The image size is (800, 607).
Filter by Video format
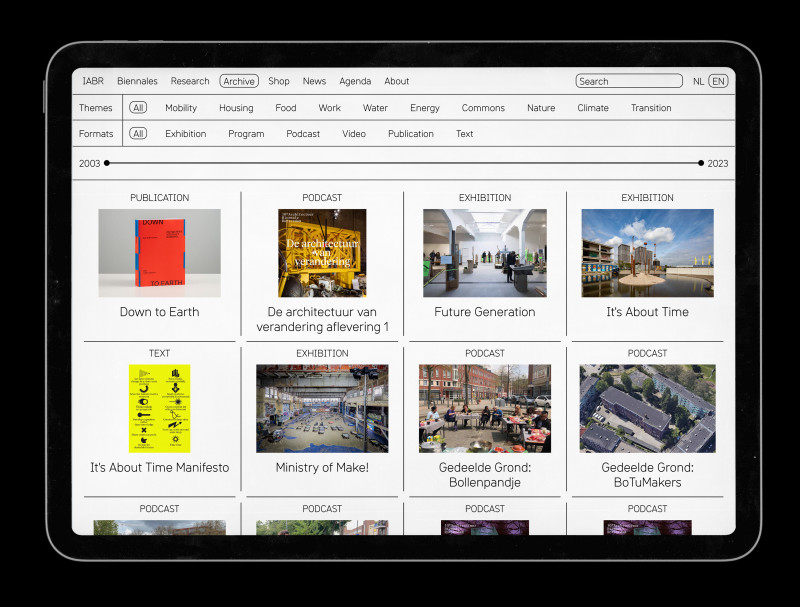354,134
